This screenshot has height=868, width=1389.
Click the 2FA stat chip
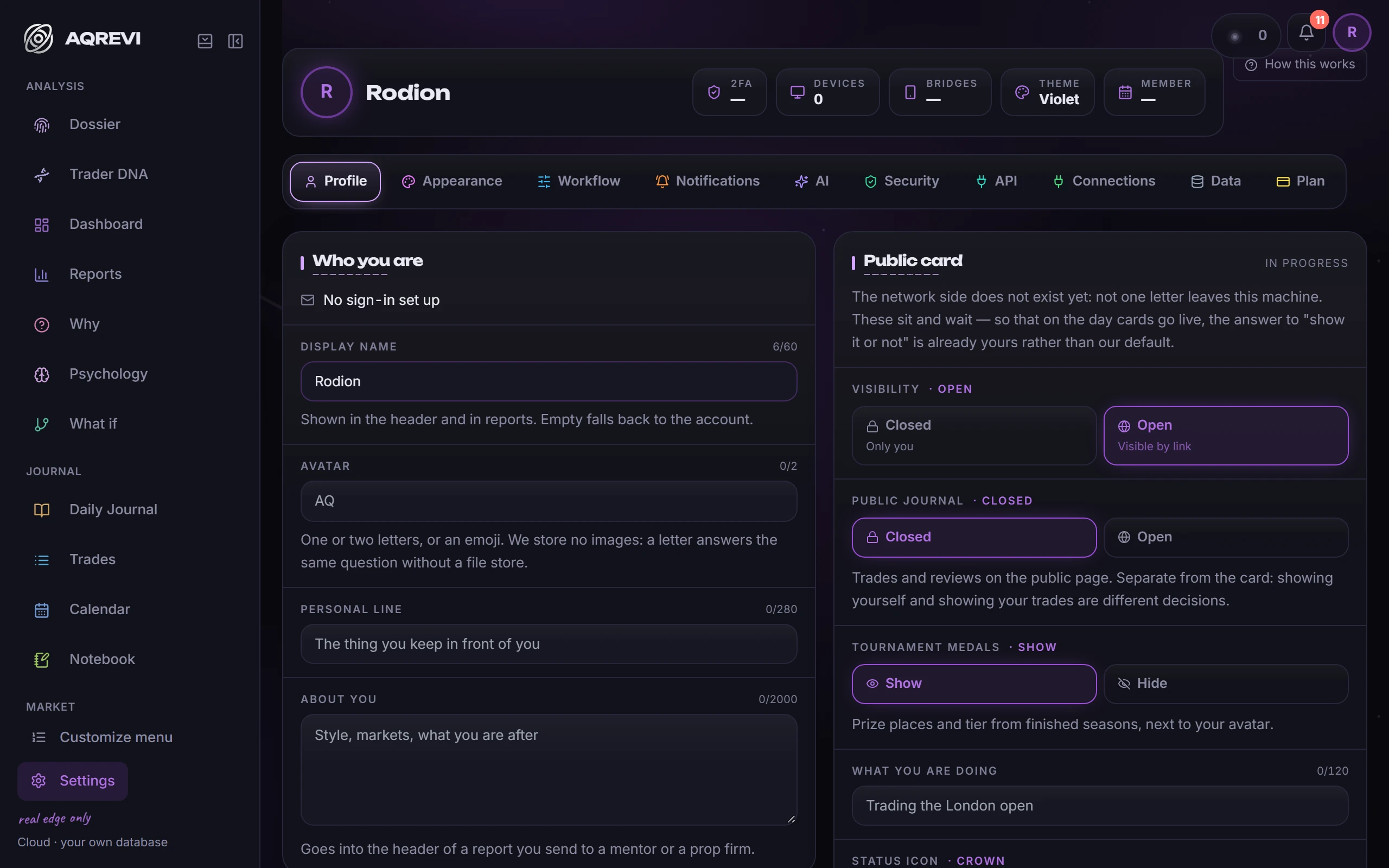730,92
